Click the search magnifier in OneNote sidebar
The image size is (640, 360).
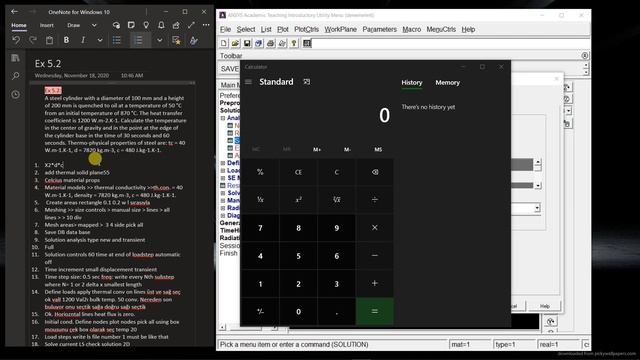[x=16, y=76]
